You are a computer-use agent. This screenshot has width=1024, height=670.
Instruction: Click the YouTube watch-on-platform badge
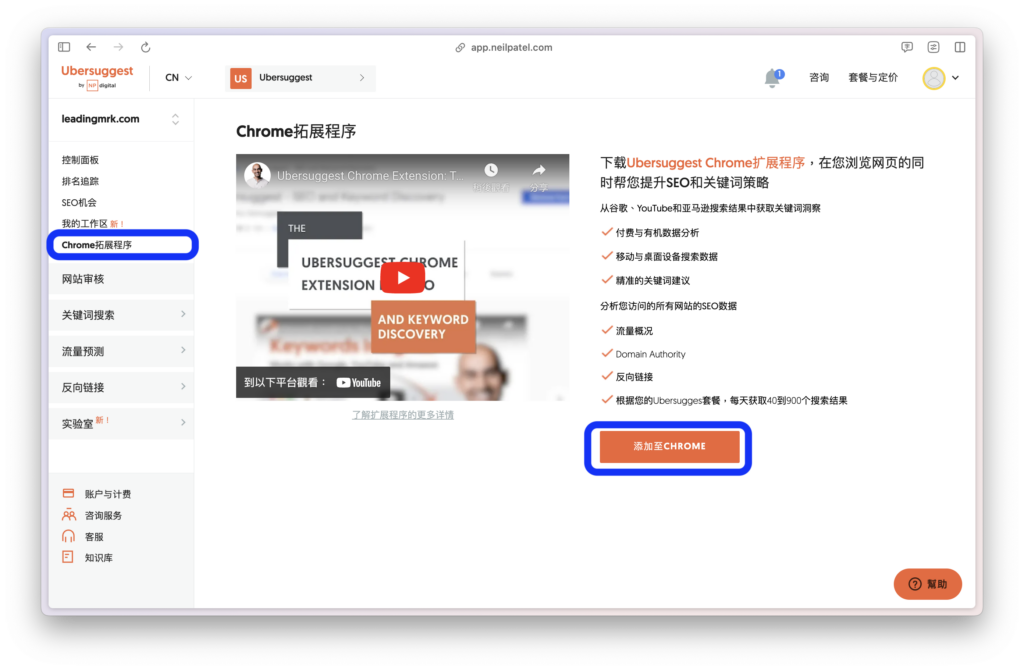[313, 383]
